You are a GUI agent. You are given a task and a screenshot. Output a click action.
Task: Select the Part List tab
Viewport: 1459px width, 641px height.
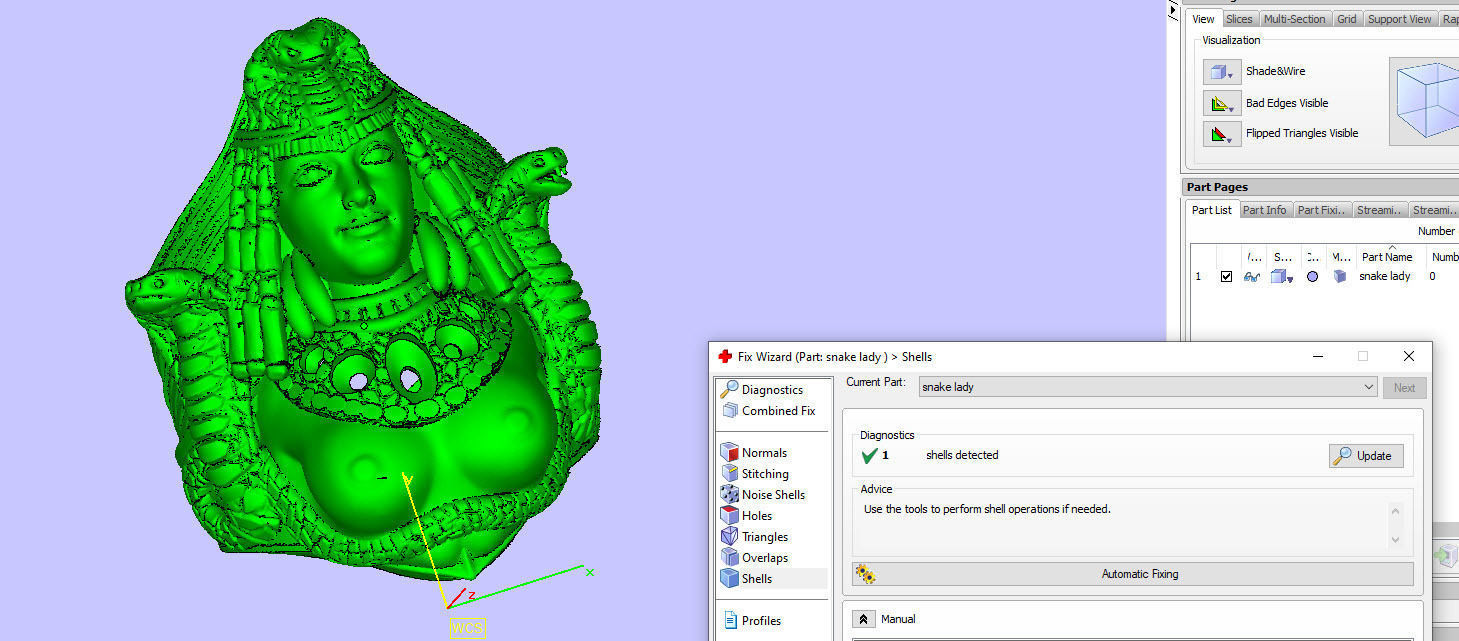coord(1211,210)
